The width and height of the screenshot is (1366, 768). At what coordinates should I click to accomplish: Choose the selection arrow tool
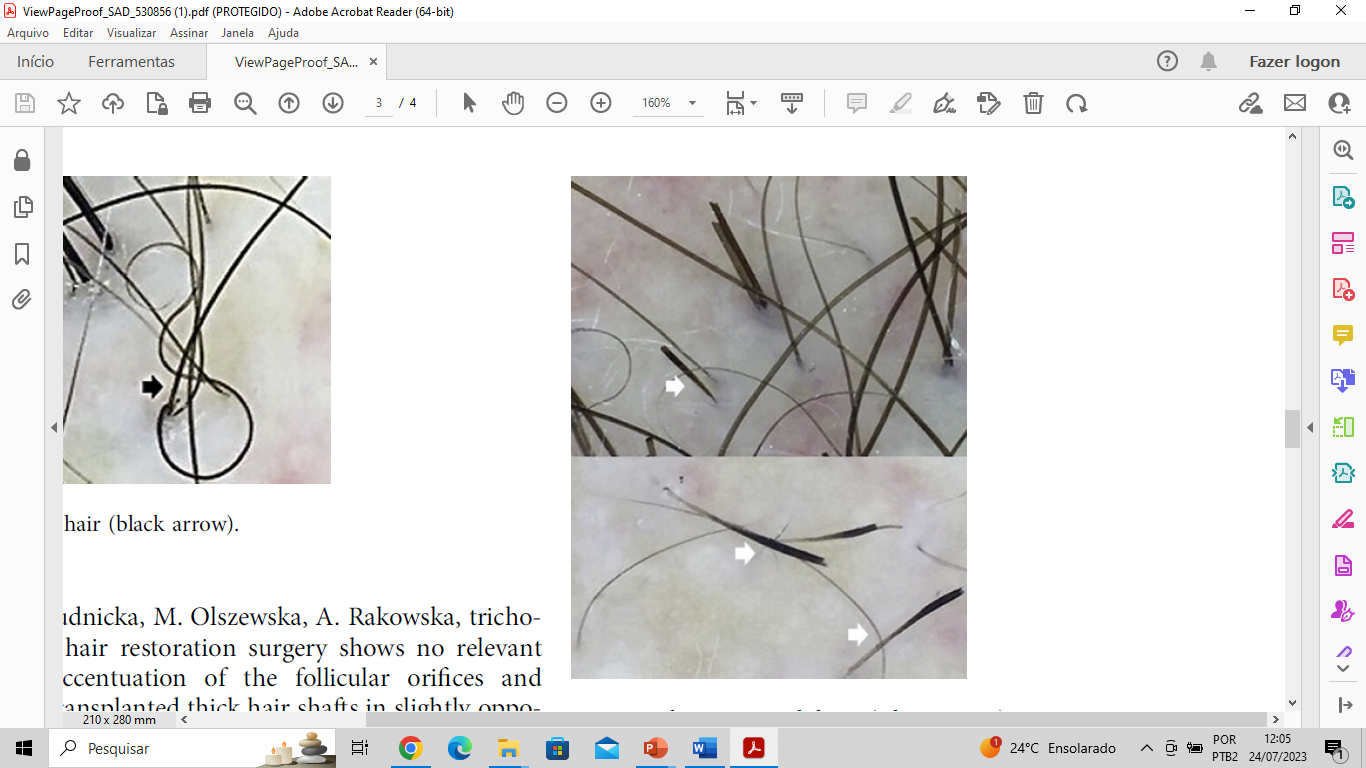point(469,103)
